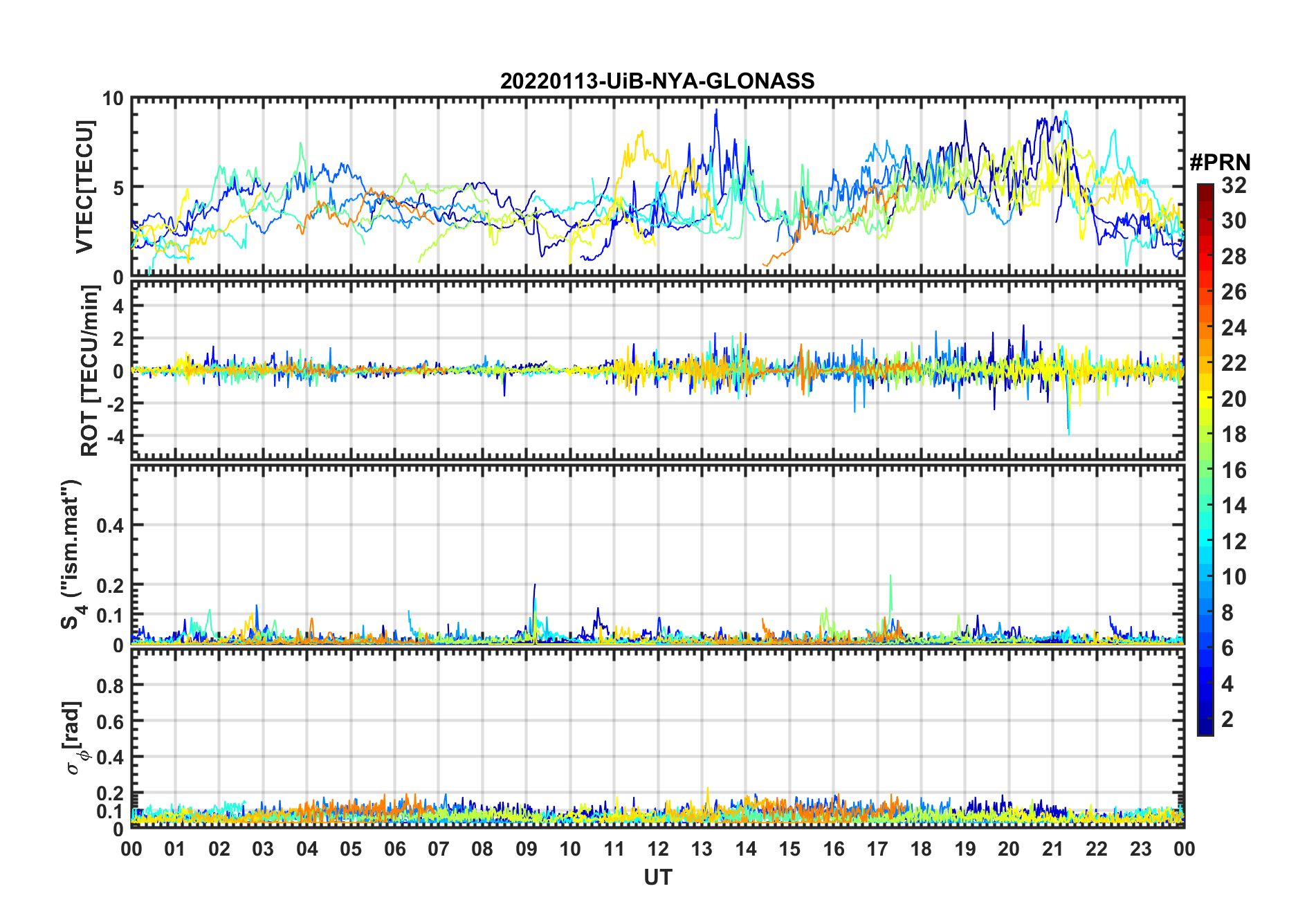
Task: Click x-axis tick label 12
Action: pyautogui.click(x=658, y=849)
